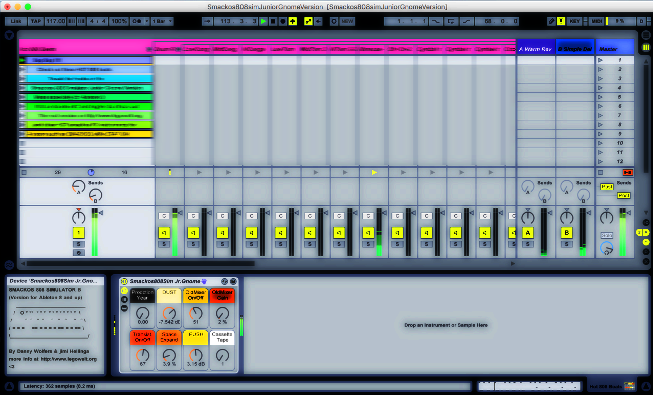Stop playback with the transport Stop button
653x395 pixels.
273,21
